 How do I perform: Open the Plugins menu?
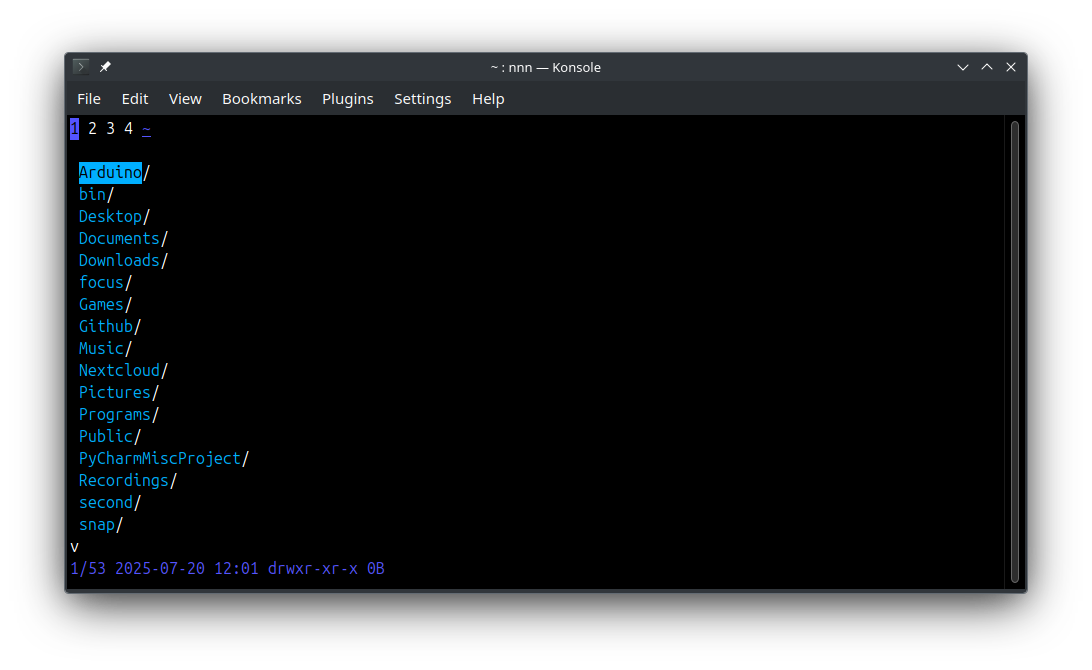coord(348,99)
